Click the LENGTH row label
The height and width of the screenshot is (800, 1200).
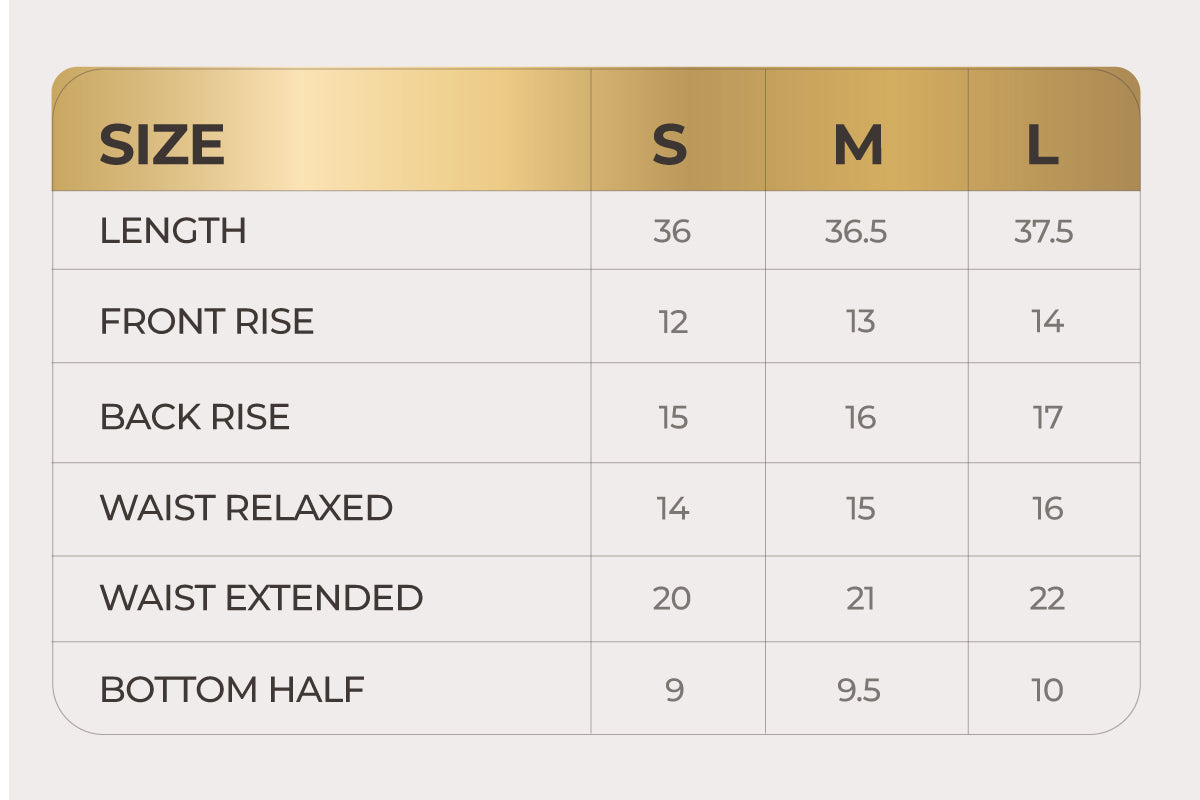[173, 231]
